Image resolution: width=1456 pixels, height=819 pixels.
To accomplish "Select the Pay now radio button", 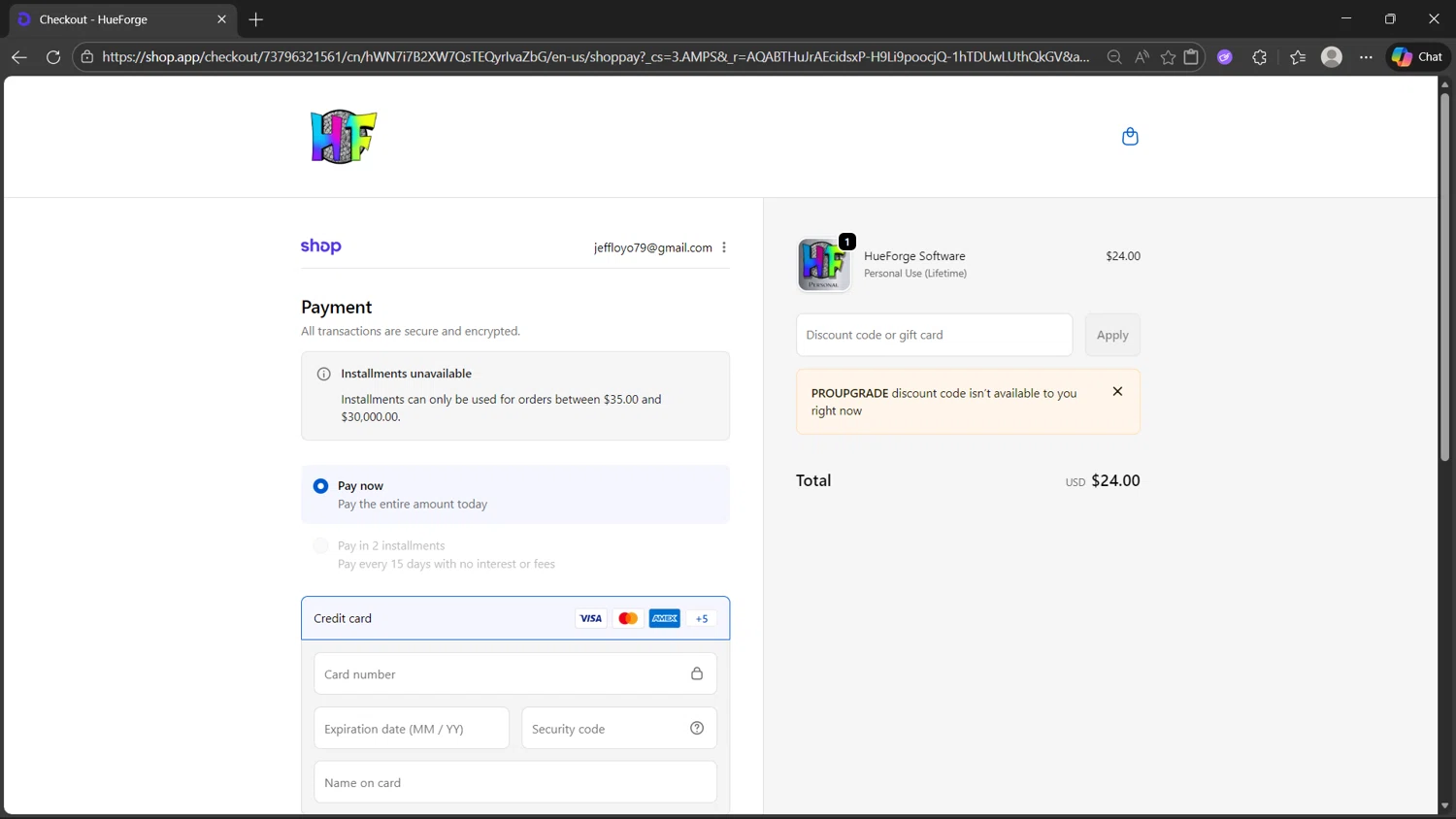I will pos(320,486).
